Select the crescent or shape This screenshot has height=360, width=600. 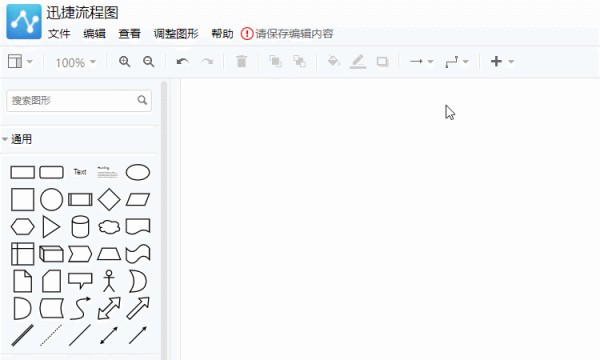(x=138, y=281)
